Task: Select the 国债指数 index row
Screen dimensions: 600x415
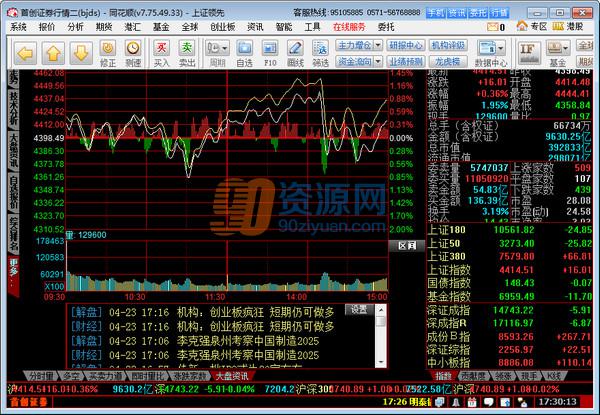Action: coord(510,283)
